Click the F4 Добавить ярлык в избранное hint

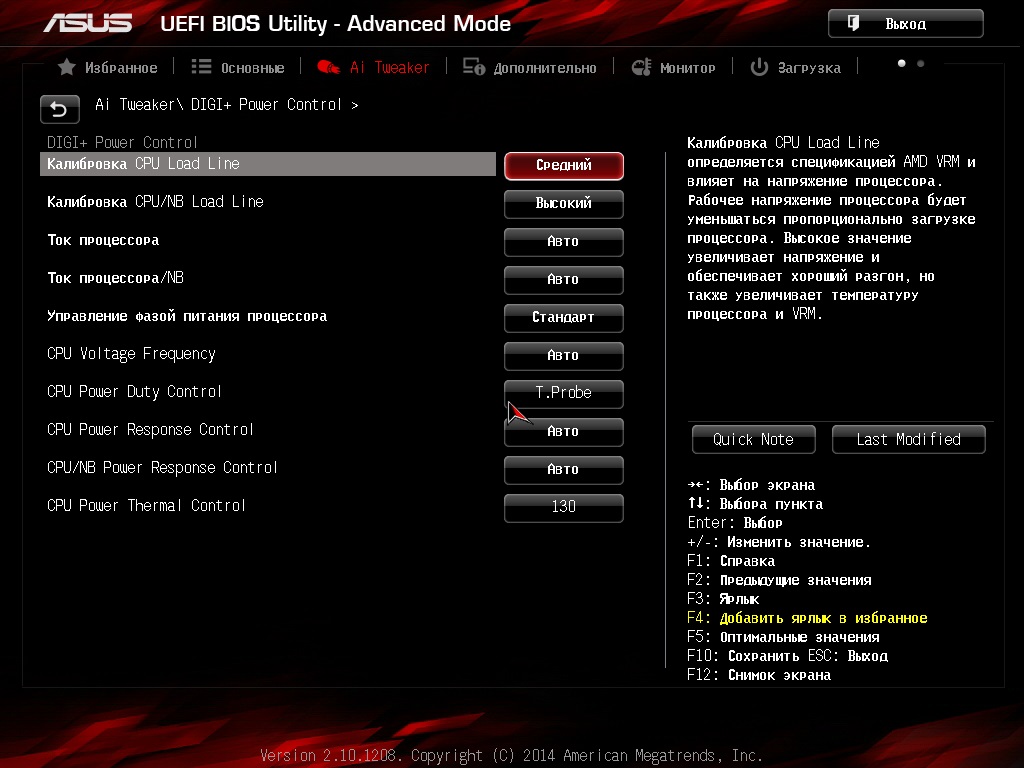[807, 618]
